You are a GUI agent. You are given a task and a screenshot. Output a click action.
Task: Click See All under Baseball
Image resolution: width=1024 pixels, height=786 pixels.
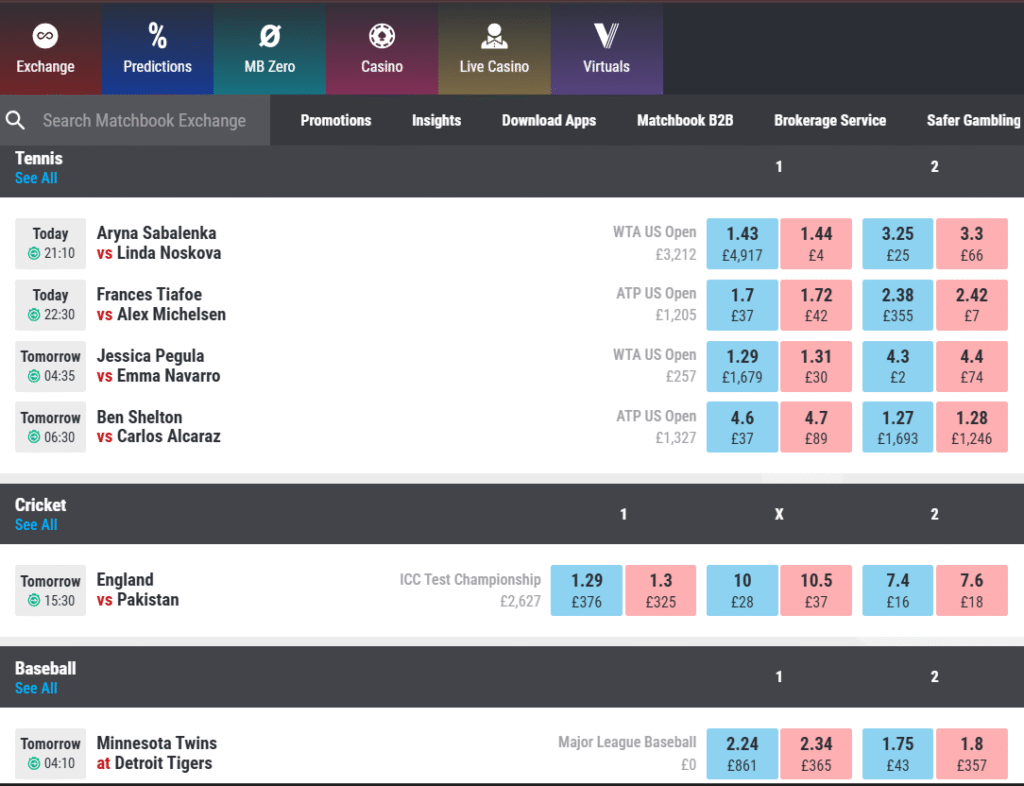pos(36,688)
